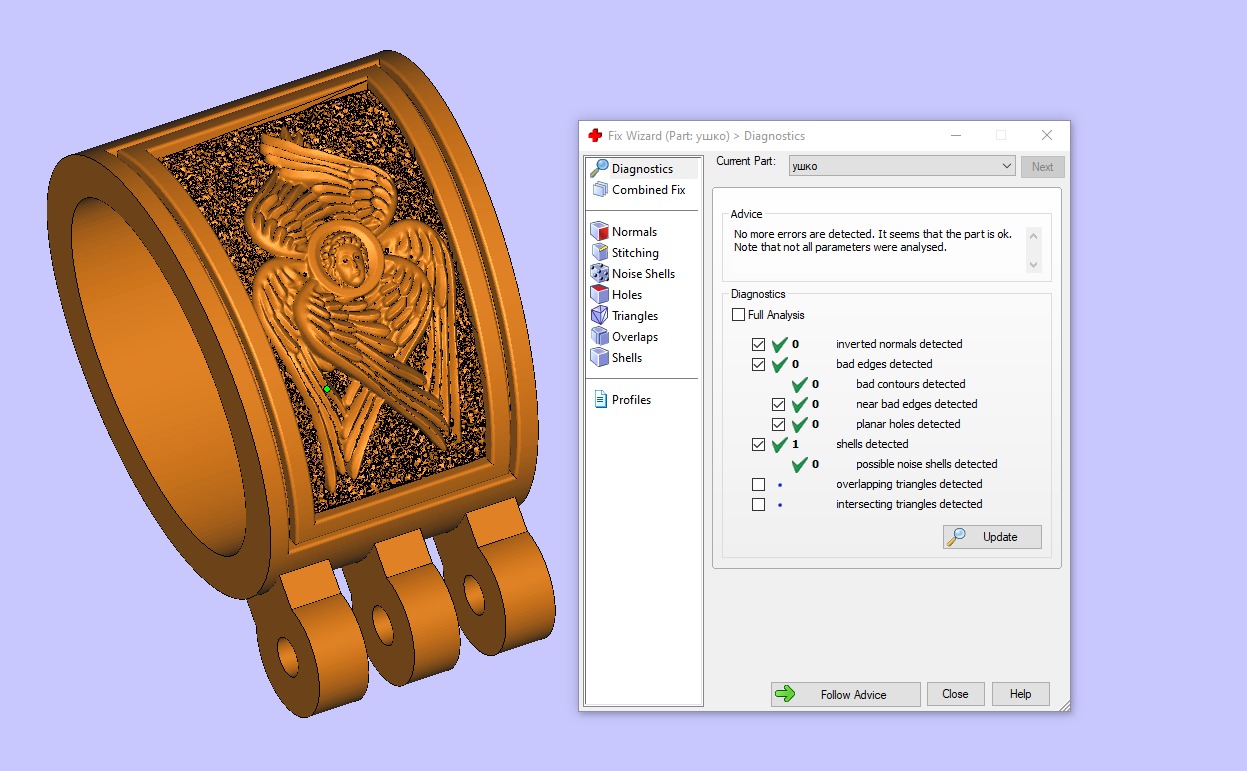
Task: Select the Normals cube icon
Action: point(599,231)
